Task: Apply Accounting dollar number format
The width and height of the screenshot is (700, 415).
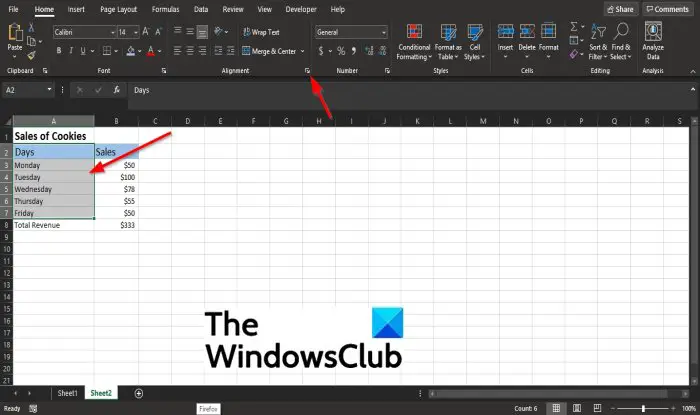Action: pos(321,51)
